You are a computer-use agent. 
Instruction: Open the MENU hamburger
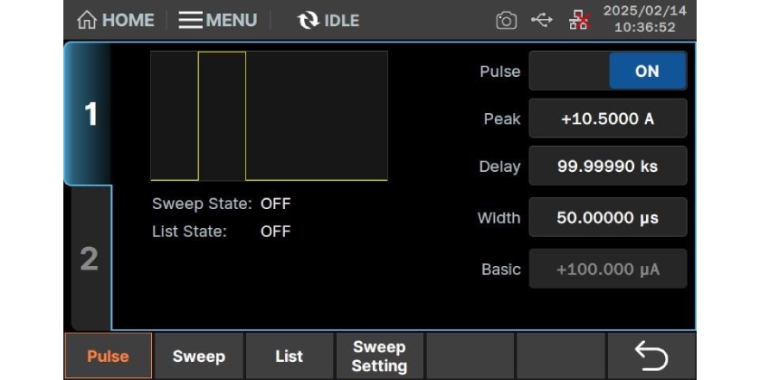tap(218, 20)
